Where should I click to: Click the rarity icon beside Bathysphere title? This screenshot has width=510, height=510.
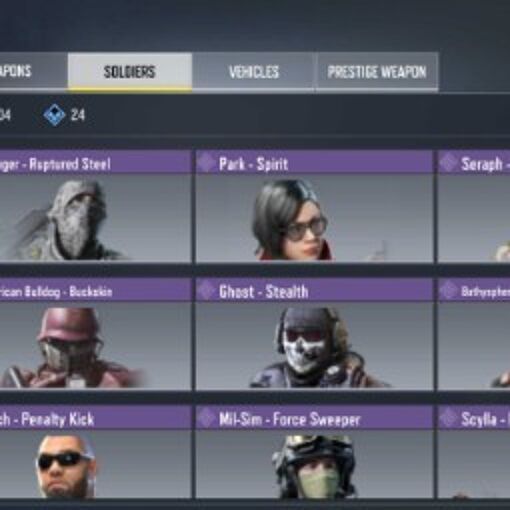448,291
